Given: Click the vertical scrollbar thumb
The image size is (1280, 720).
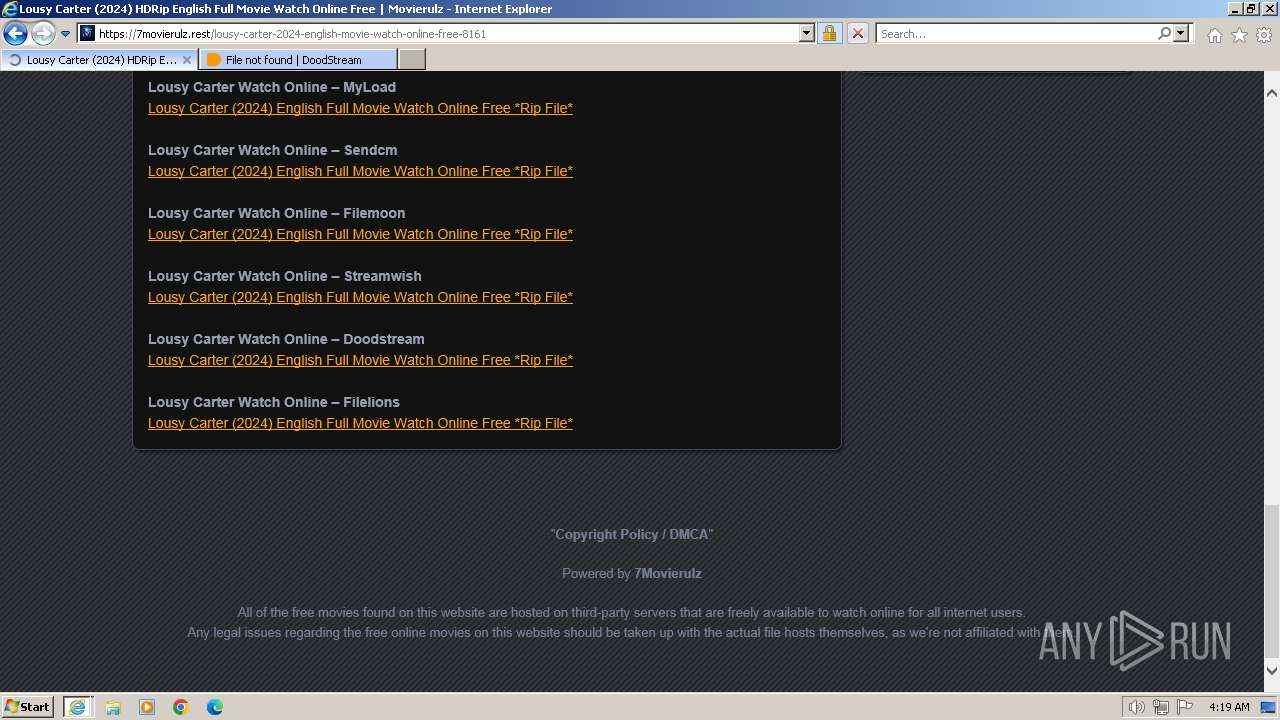Looking at the screenshot, I should click(x=1272, y=580).
